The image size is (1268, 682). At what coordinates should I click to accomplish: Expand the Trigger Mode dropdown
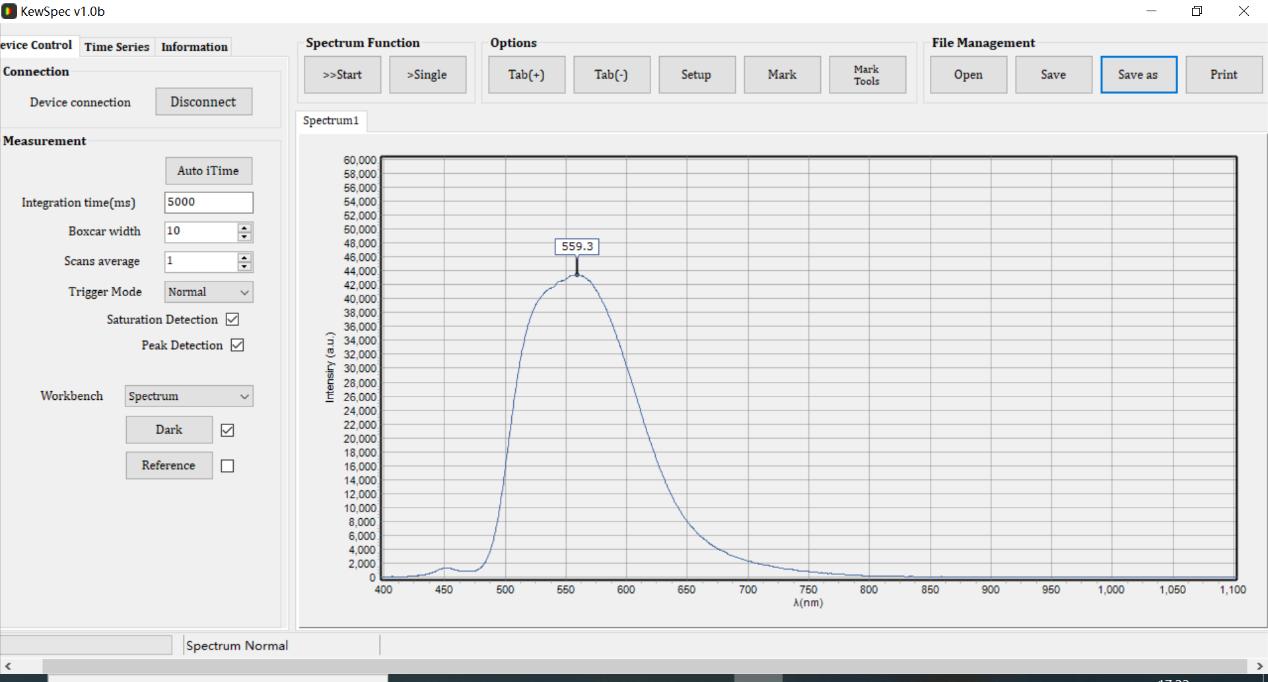pyautogui.click(x=208, y=292)
